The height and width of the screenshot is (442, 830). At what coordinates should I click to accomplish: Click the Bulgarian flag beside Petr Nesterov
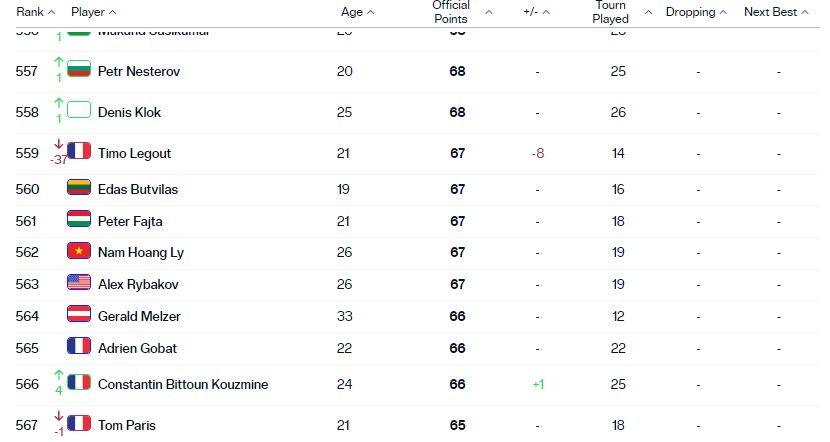pyautogui.click(x=79, y=68)
